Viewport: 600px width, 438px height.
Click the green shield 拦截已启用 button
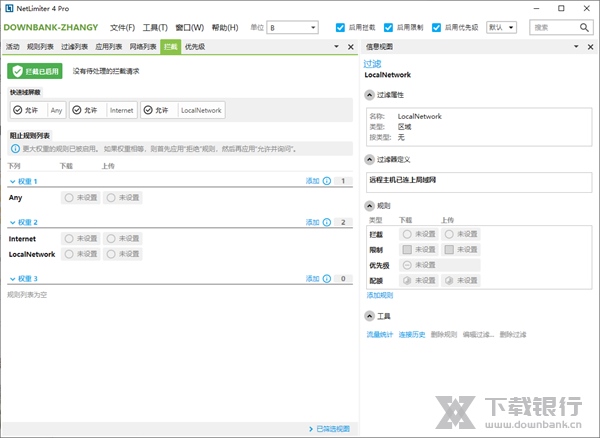point(35,71)
